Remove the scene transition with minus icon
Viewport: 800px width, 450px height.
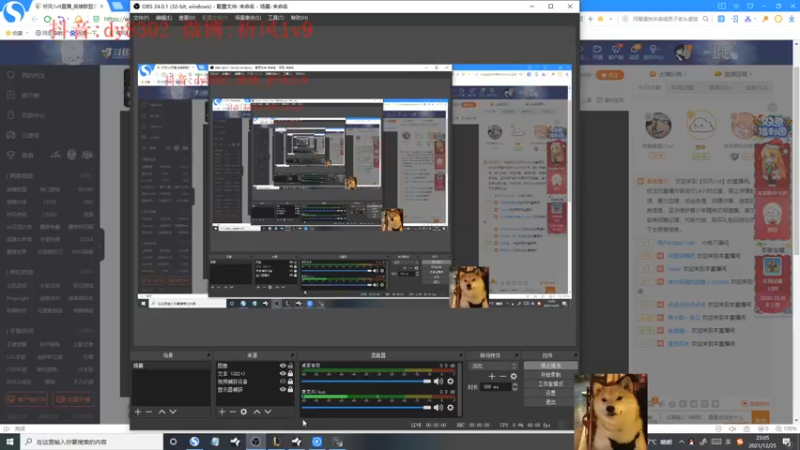click(503, 376)
